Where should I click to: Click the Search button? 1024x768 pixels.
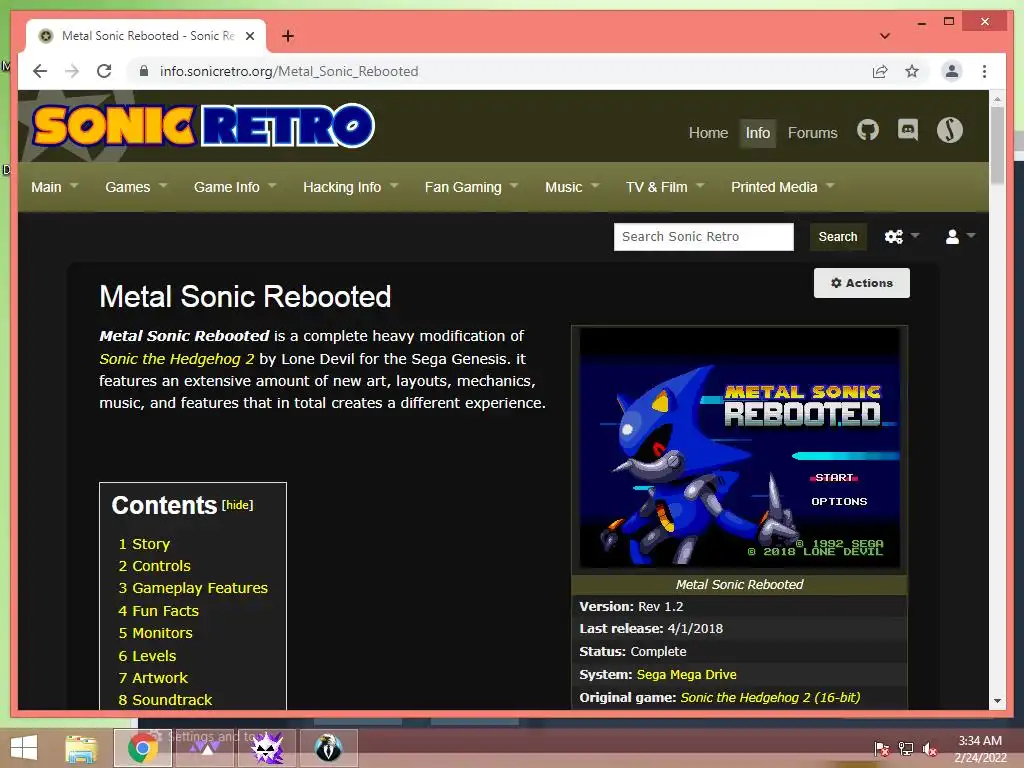pyautogui.click(x=838, y=236)
